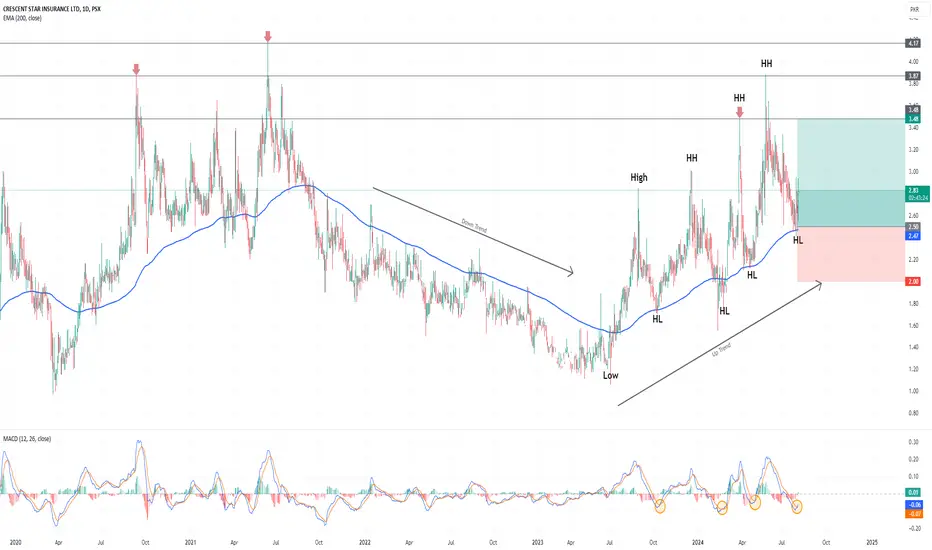The width and height of the screenshot is (932, 550).
Task: Select the orange circle on the MACD near Oct 2023
Action: coord(660,507)
